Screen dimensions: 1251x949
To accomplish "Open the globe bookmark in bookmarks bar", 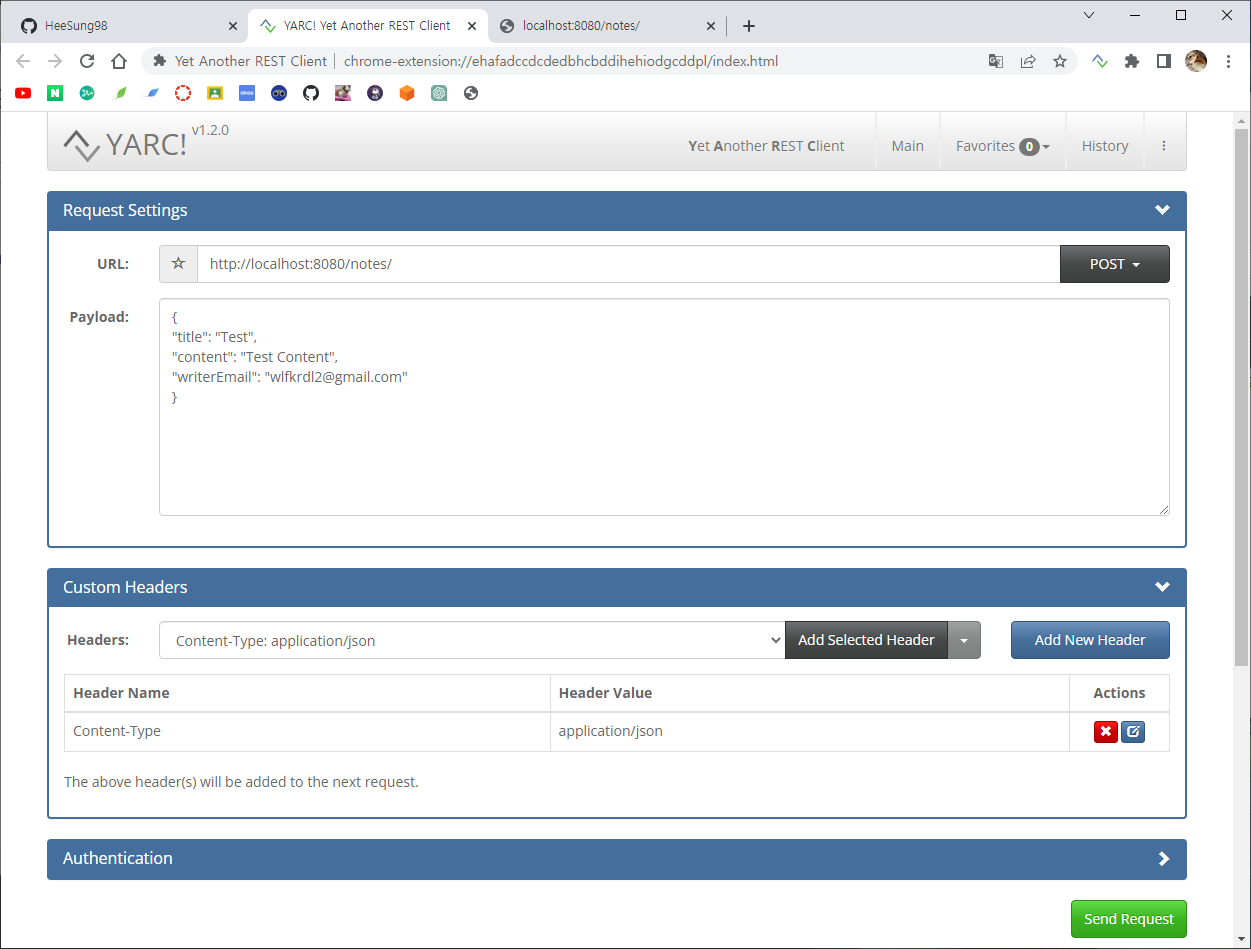I will click(x=471, y=93).
